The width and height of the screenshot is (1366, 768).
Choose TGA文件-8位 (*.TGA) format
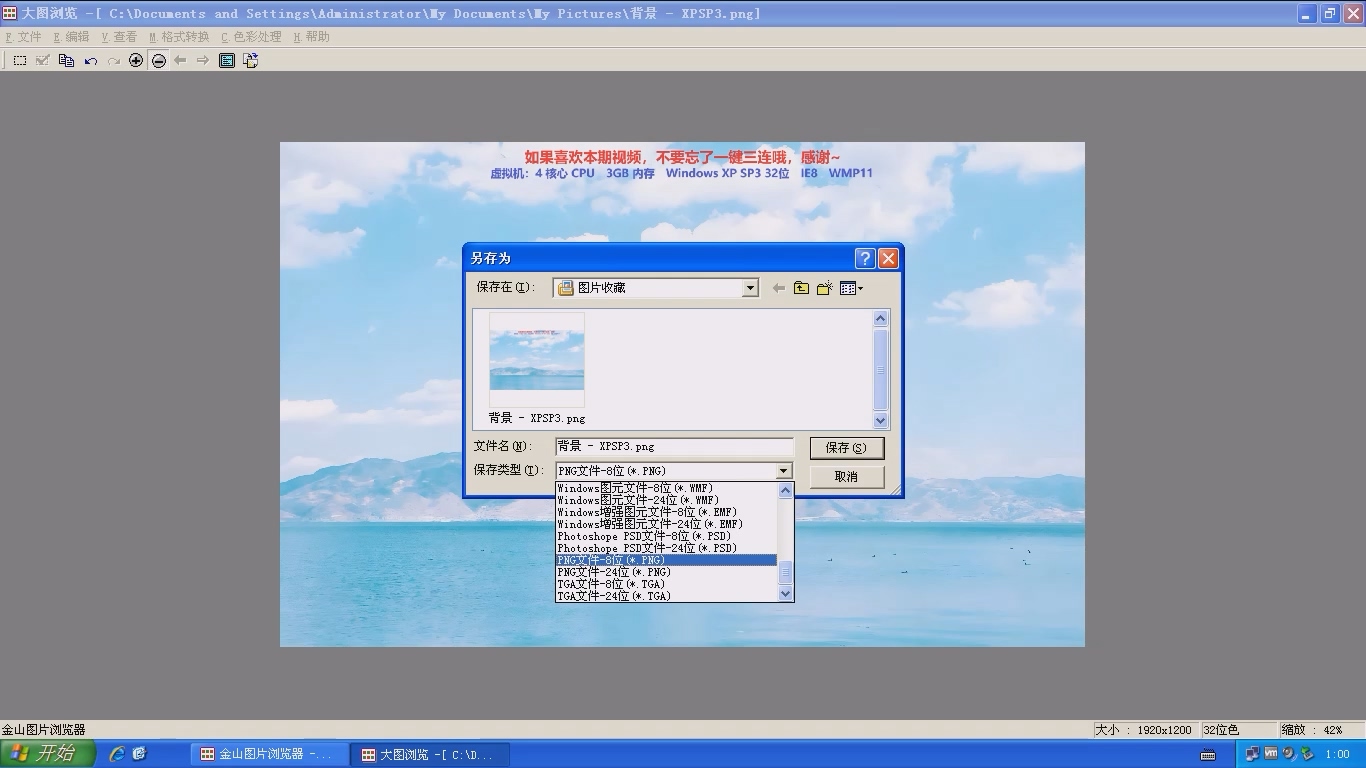666,585
